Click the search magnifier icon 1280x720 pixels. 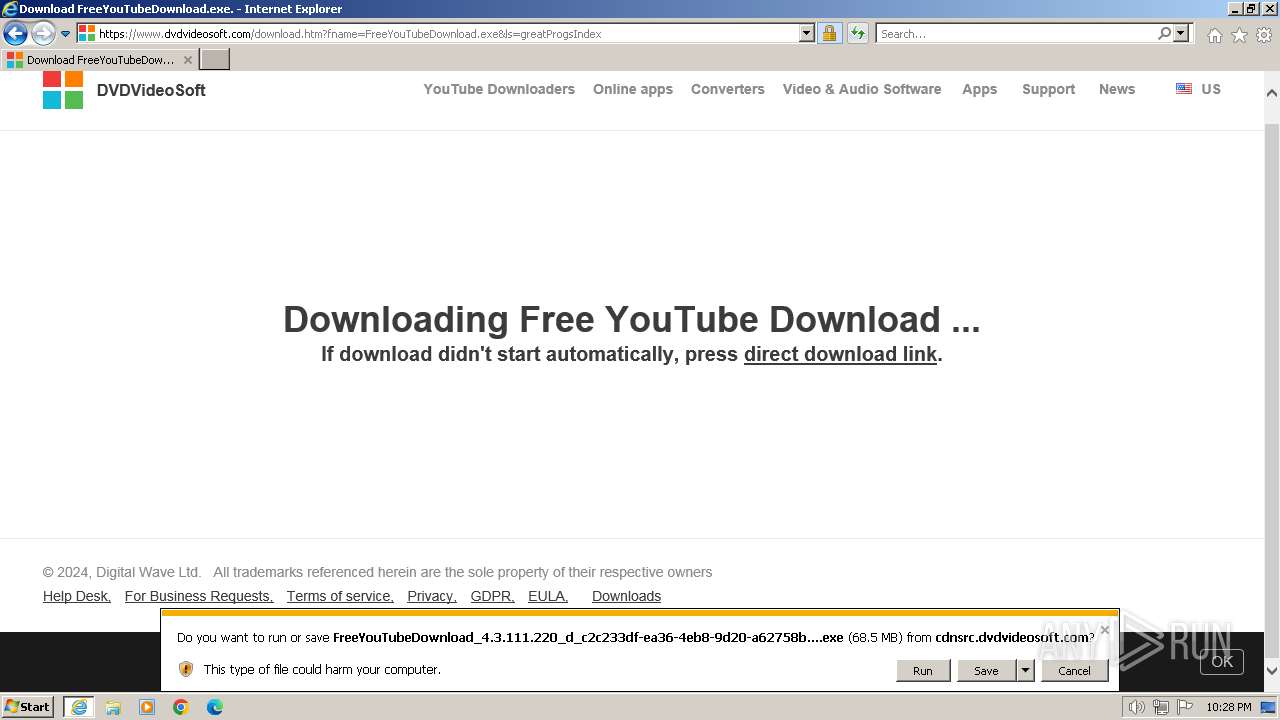pyautogui.click(x=1164, y=33)
